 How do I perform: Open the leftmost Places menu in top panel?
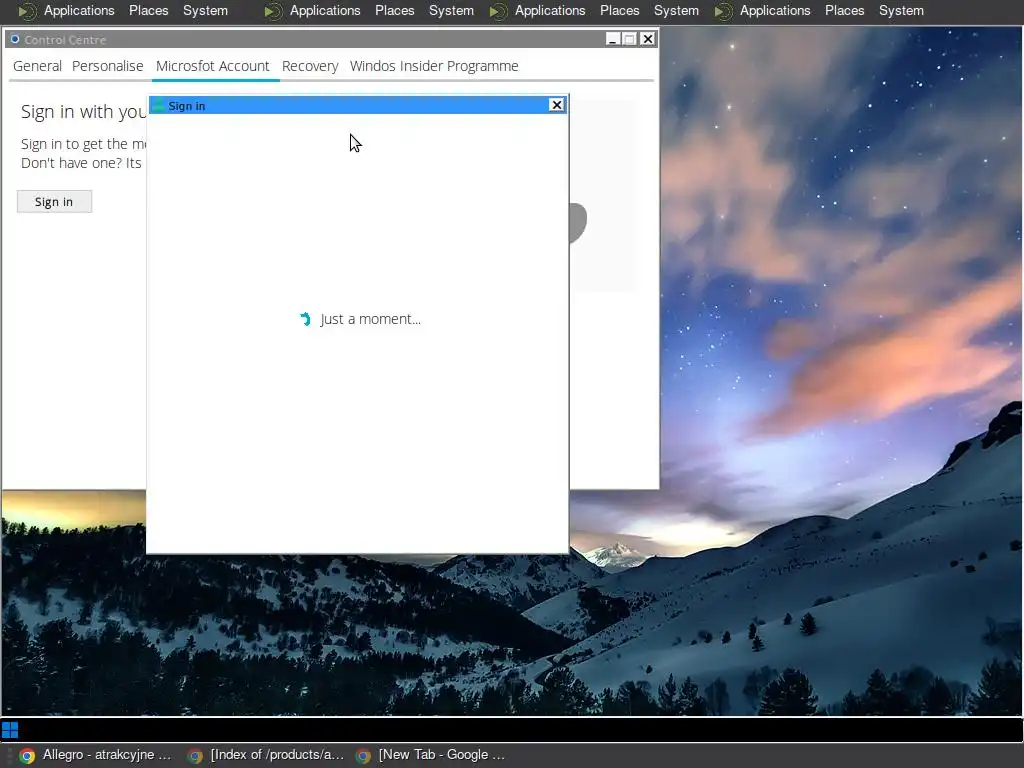[x=148, y=10]
